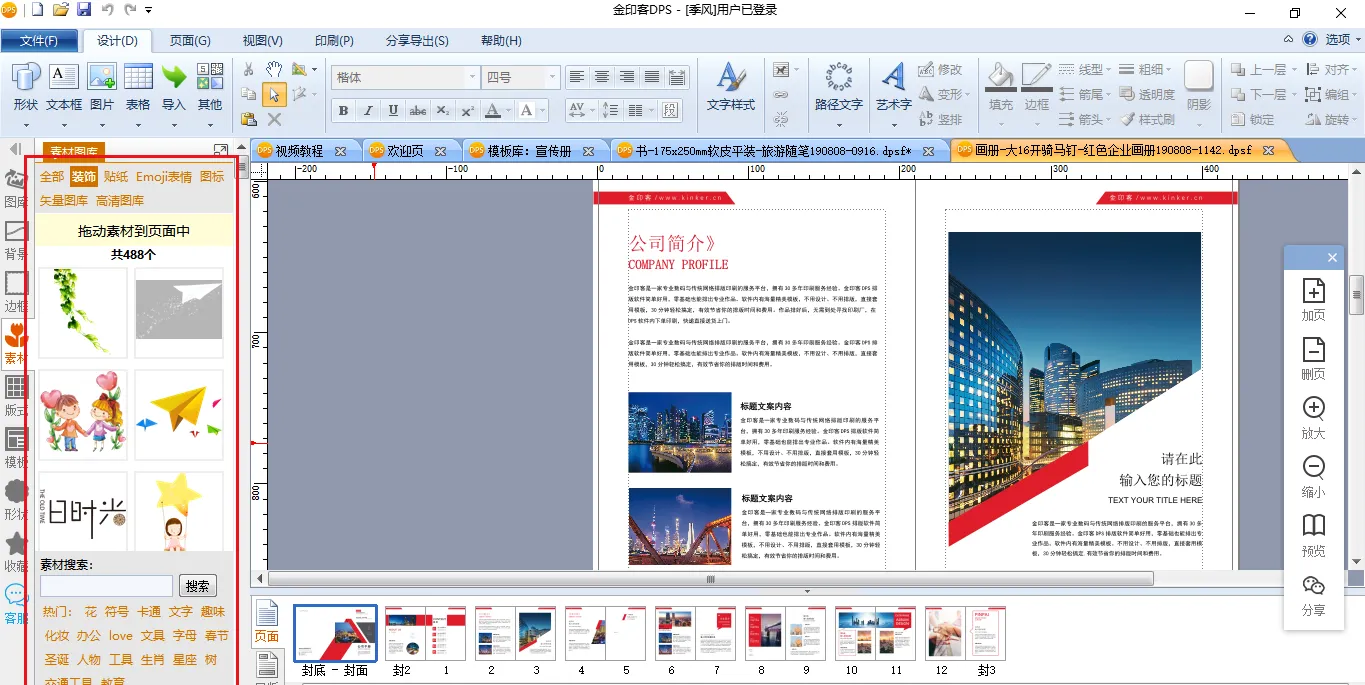Select the hand pan tool
This screenshot has height=685, width=1365.
[273, 69]
